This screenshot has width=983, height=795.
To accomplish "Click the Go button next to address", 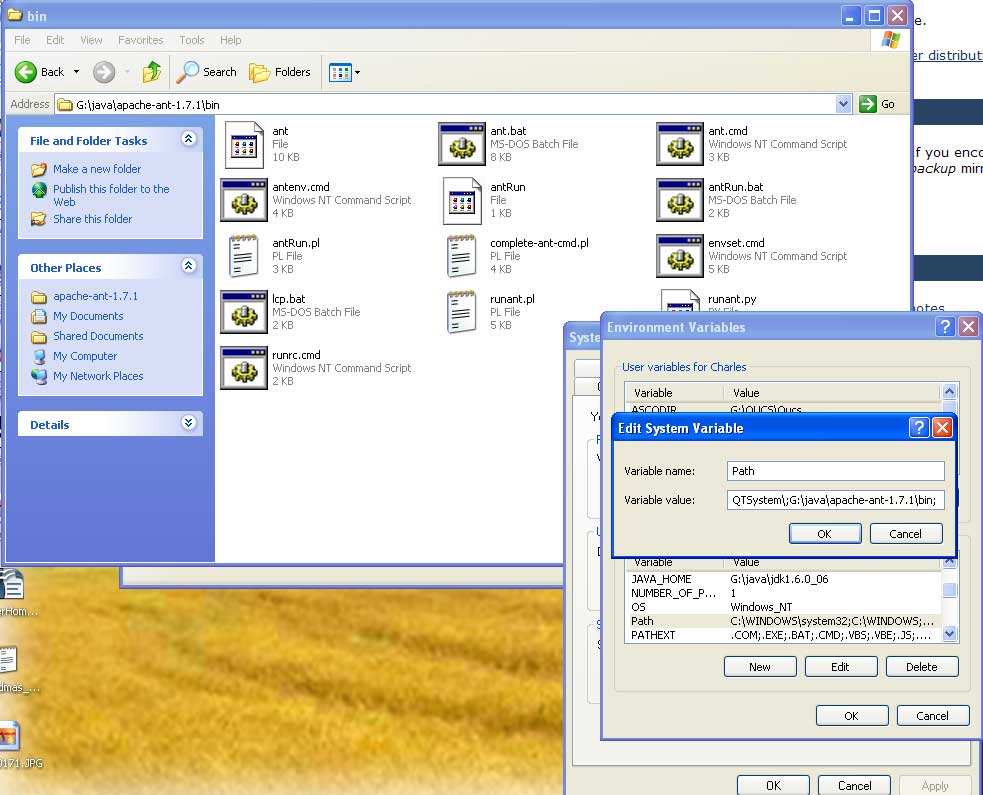I will (878, 104).
